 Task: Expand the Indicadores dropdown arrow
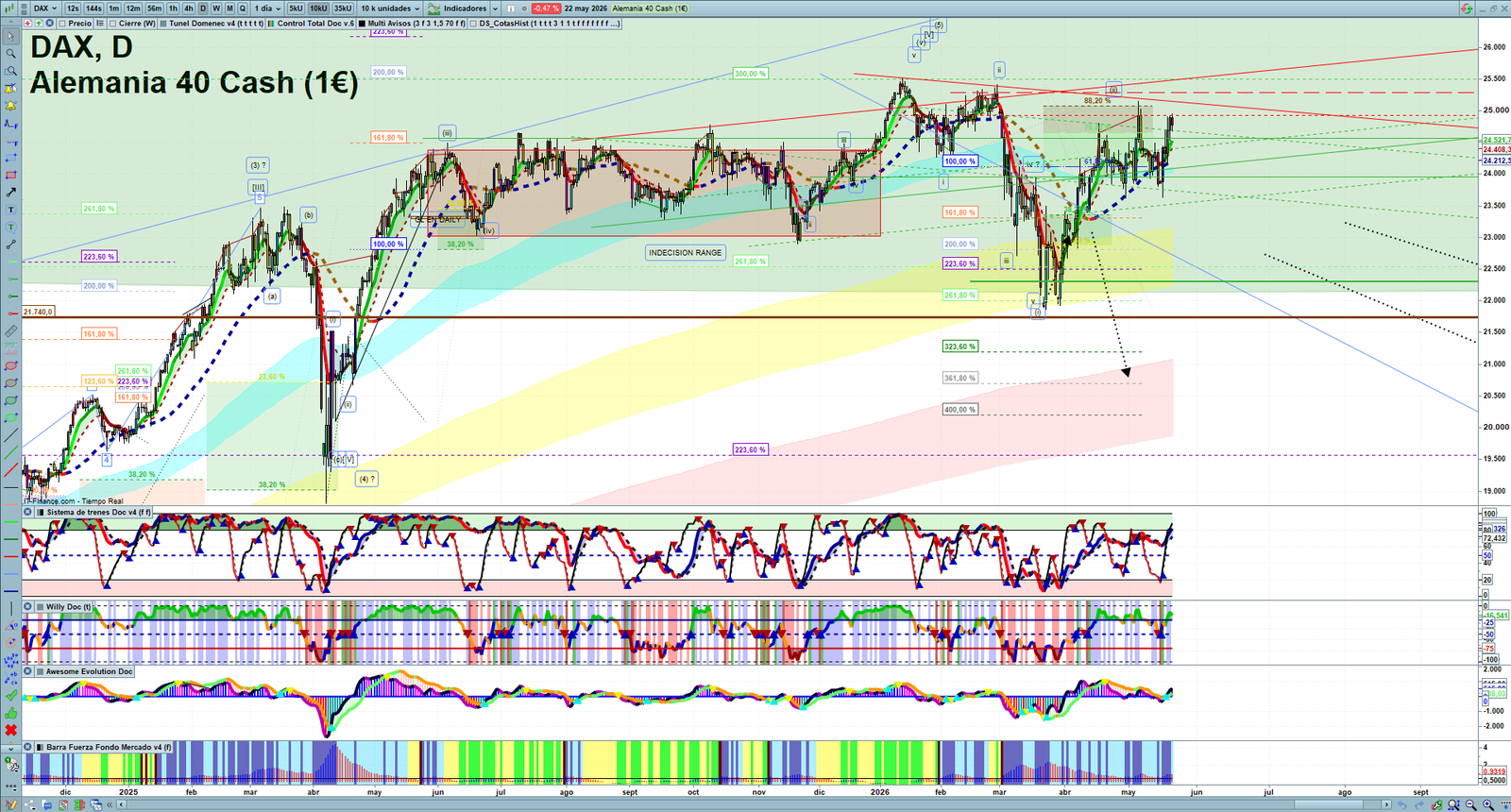pos(495,8)
